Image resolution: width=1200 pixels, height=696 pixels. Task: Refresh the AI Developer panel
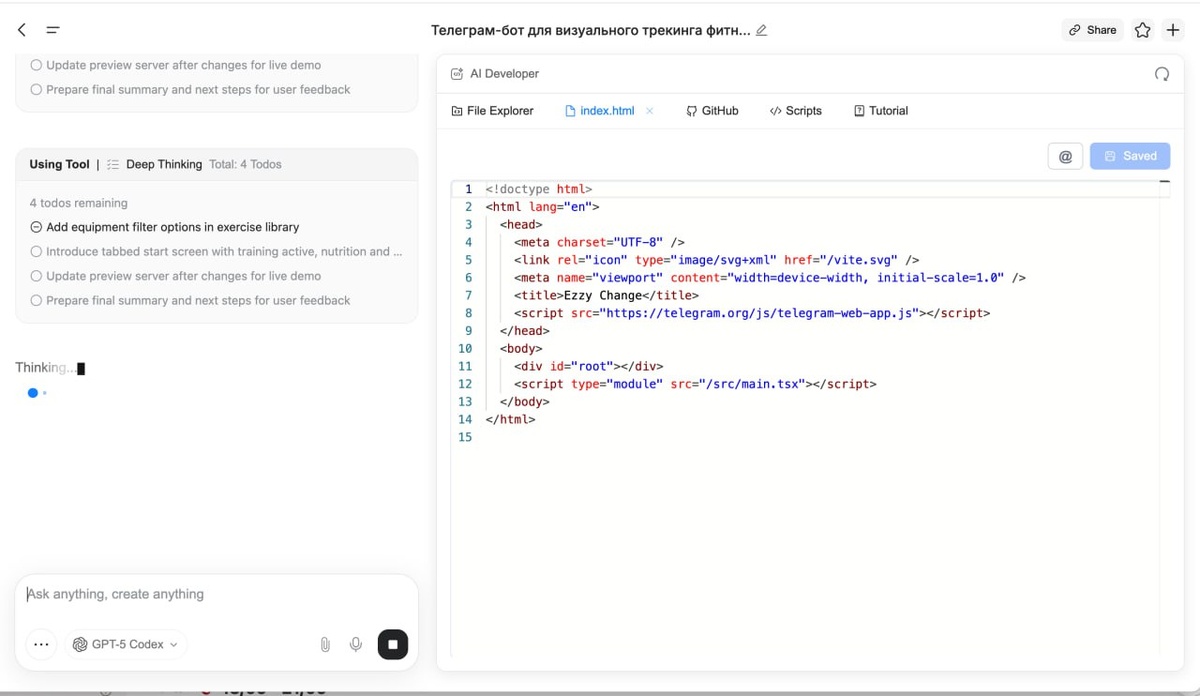(1161, 74)
